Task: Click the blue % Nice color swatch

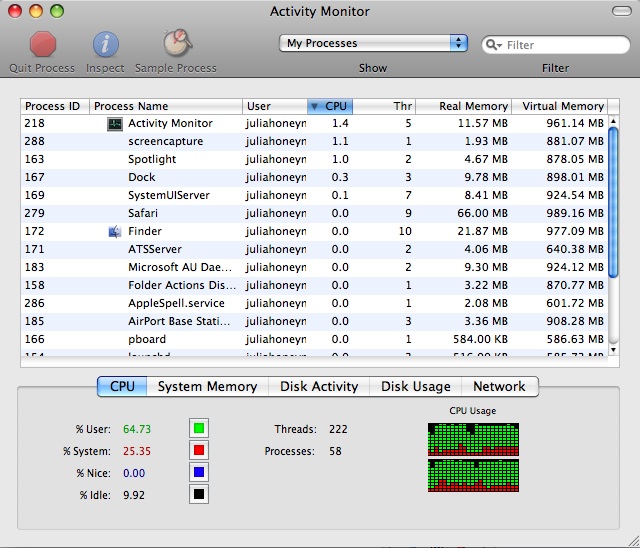Action: (199, 473)
